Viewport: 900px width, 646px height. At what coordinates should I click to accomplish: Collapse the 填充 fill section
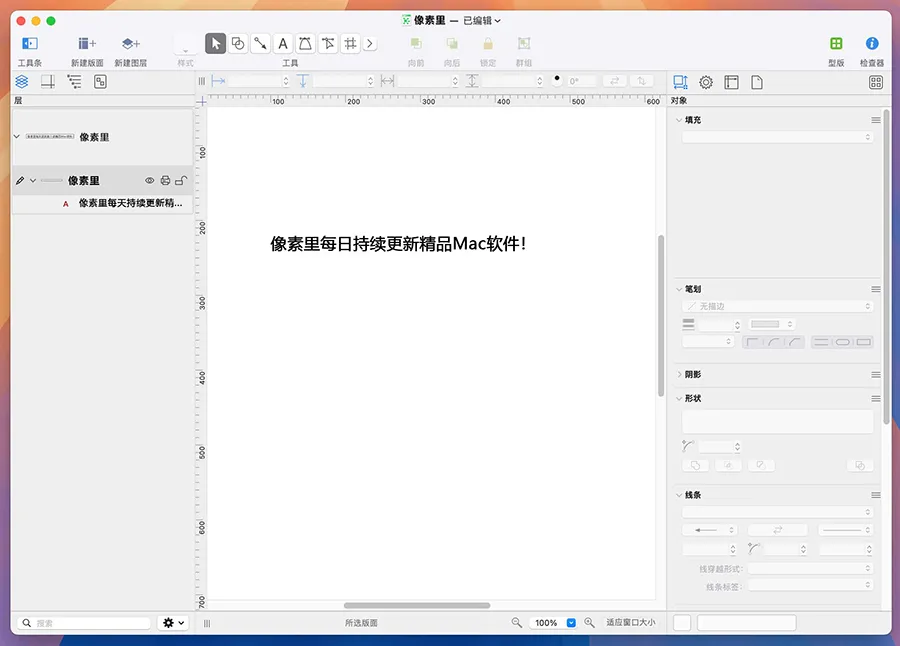coord(680,120)
